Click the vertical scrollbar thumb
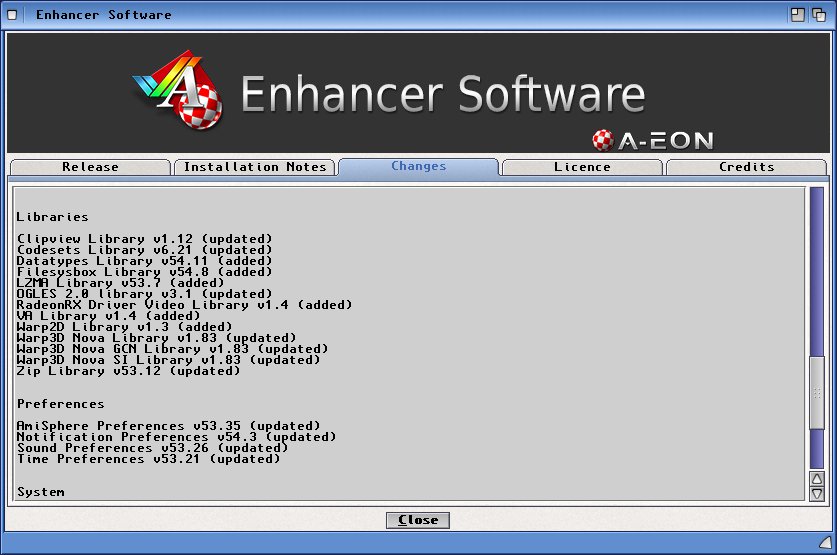Screen dimensions: 837x555 pos(817,393)
